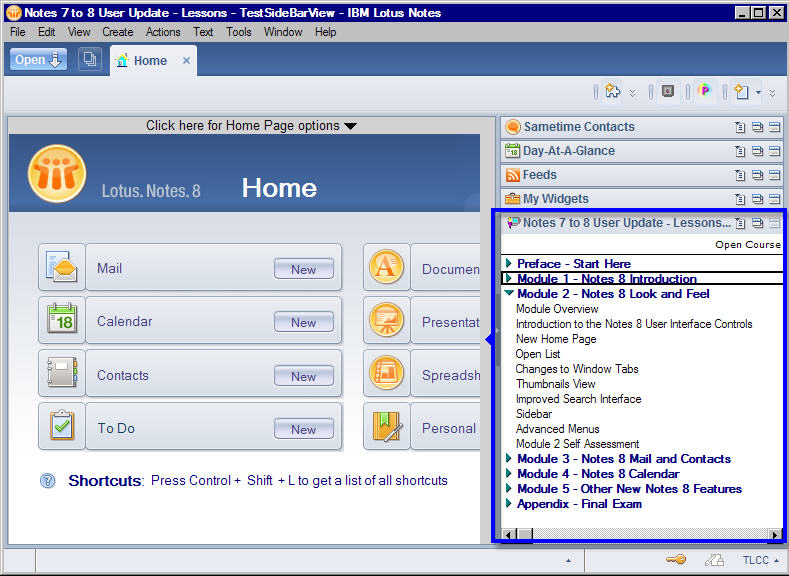This screenshot has height=576, width=789.
Task: Click the Documents orange A icon
Action: coord(386,267)
